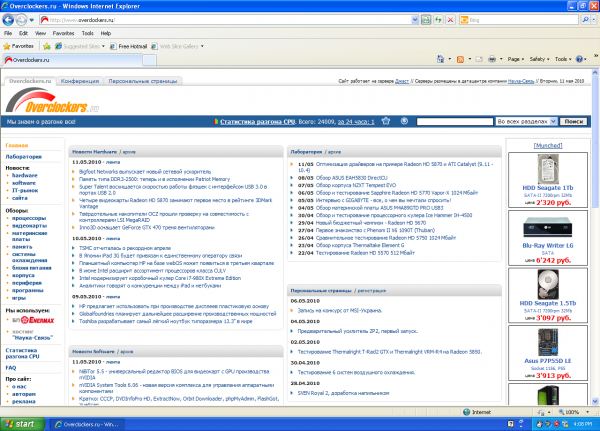Click the browser Forward arrow button
This screenshot has width=600, height=431.
tap(21, 20)
